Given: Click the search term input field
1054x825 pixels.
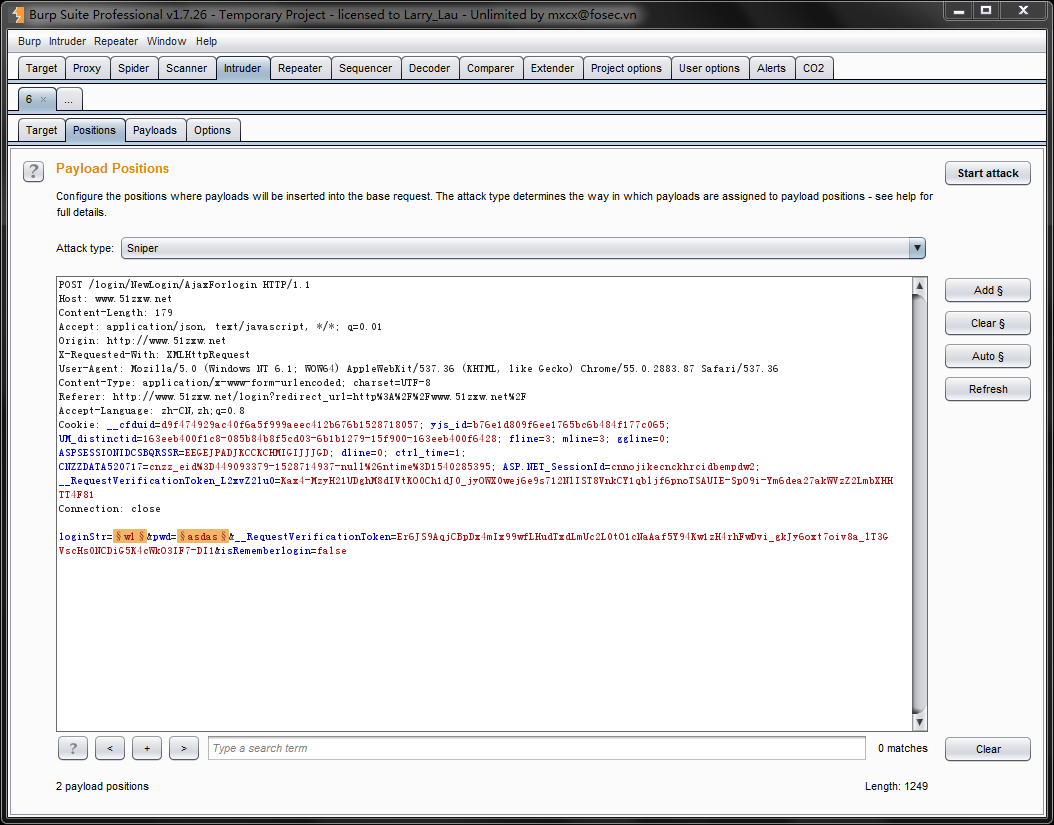Looking at the screenshot, I should coord(536,748).
